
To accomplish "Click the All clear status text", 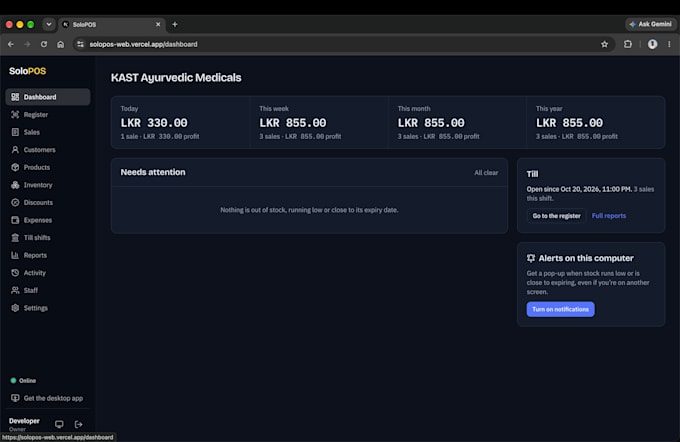I will tap(486, 173).
